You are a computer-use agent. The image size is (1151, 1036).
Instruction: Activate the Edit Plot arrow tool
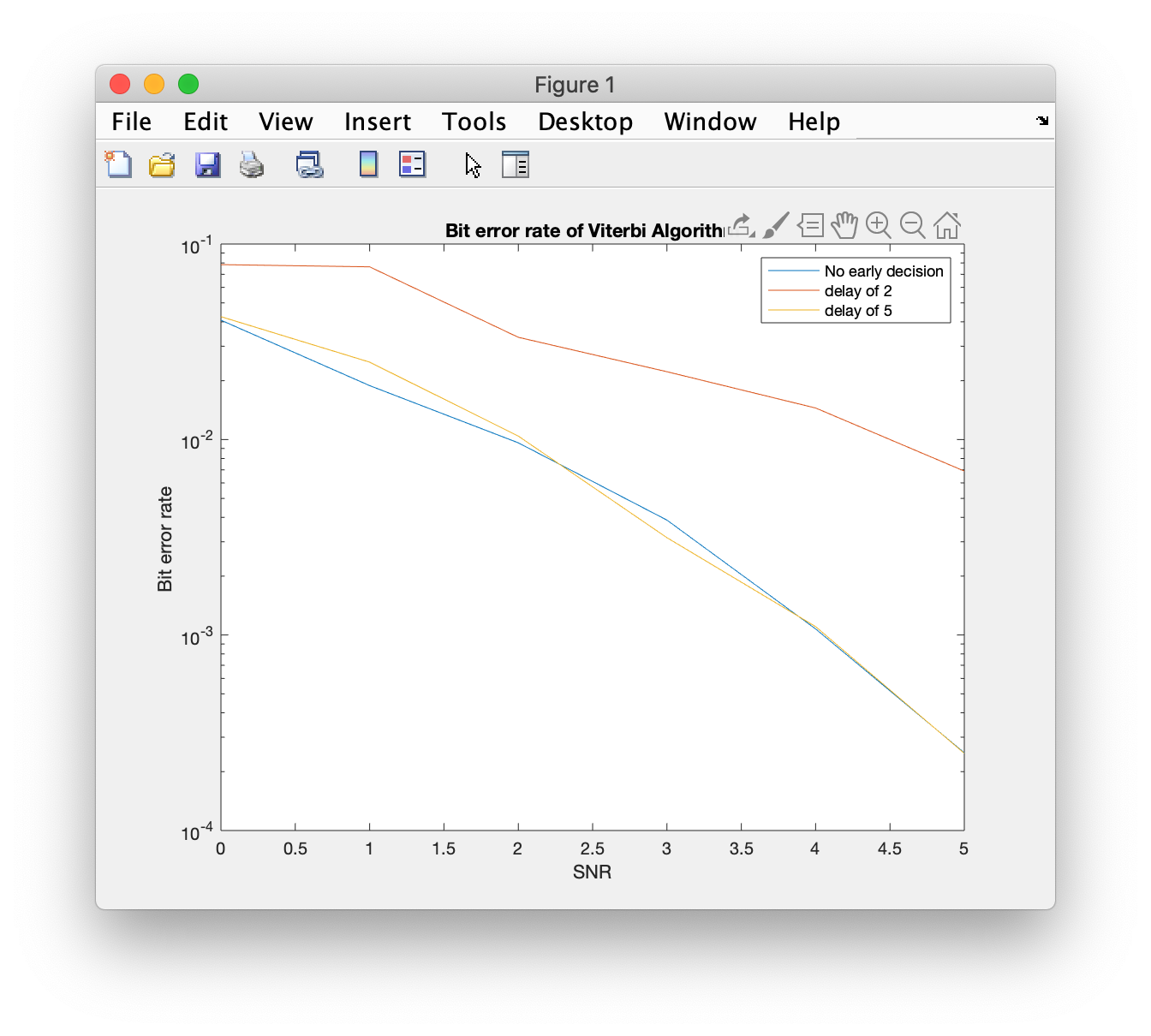(x=473, y=164)
